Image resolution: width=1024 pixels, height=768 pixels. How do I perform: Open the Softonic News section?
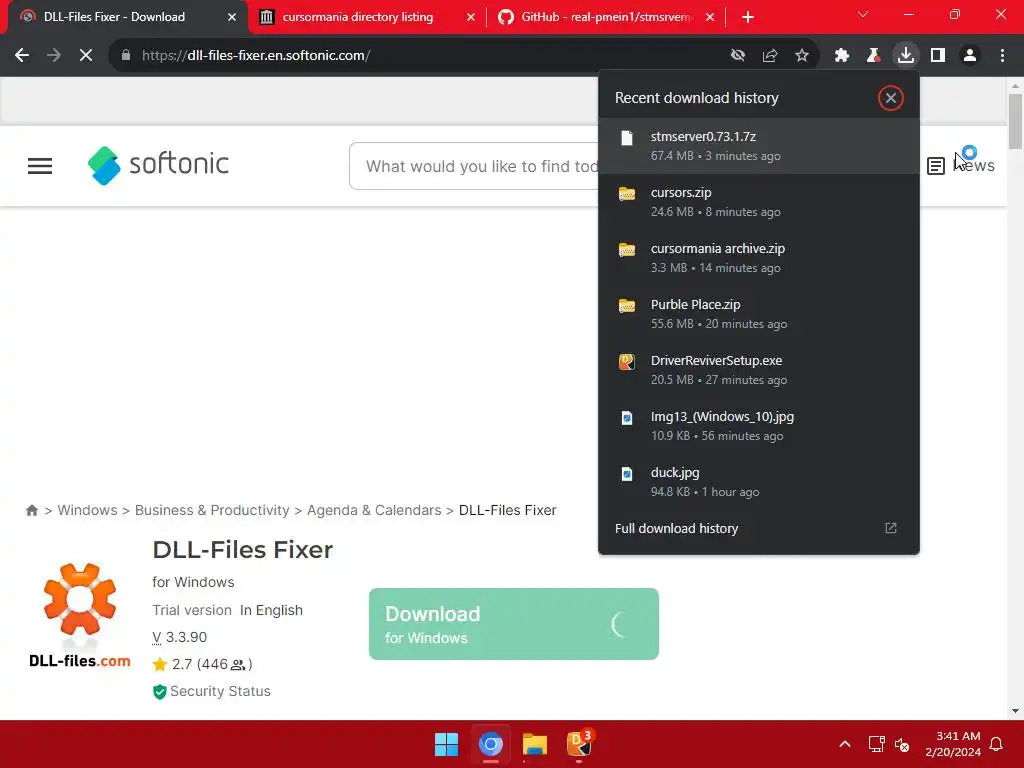[x=961, y=166]
